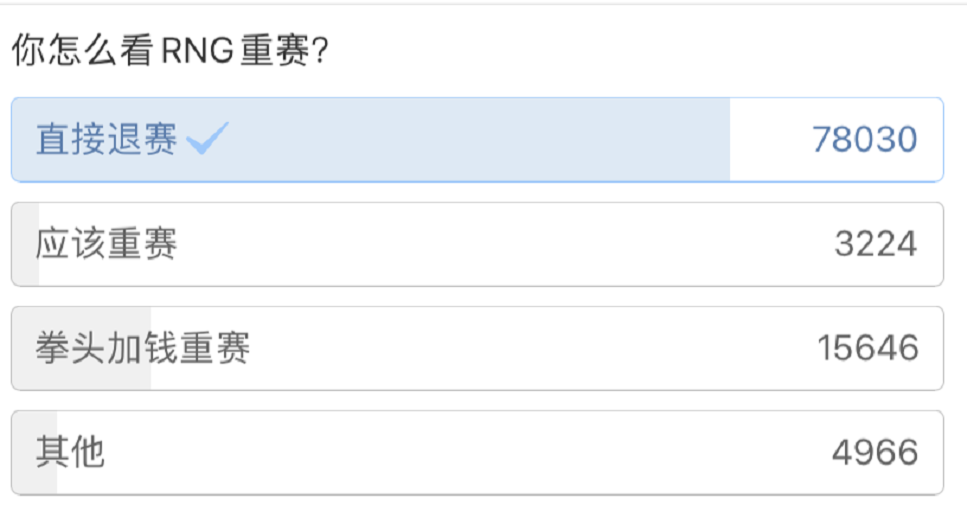Vote for the 应该重赛 option
967x505 pixels.
476,244
